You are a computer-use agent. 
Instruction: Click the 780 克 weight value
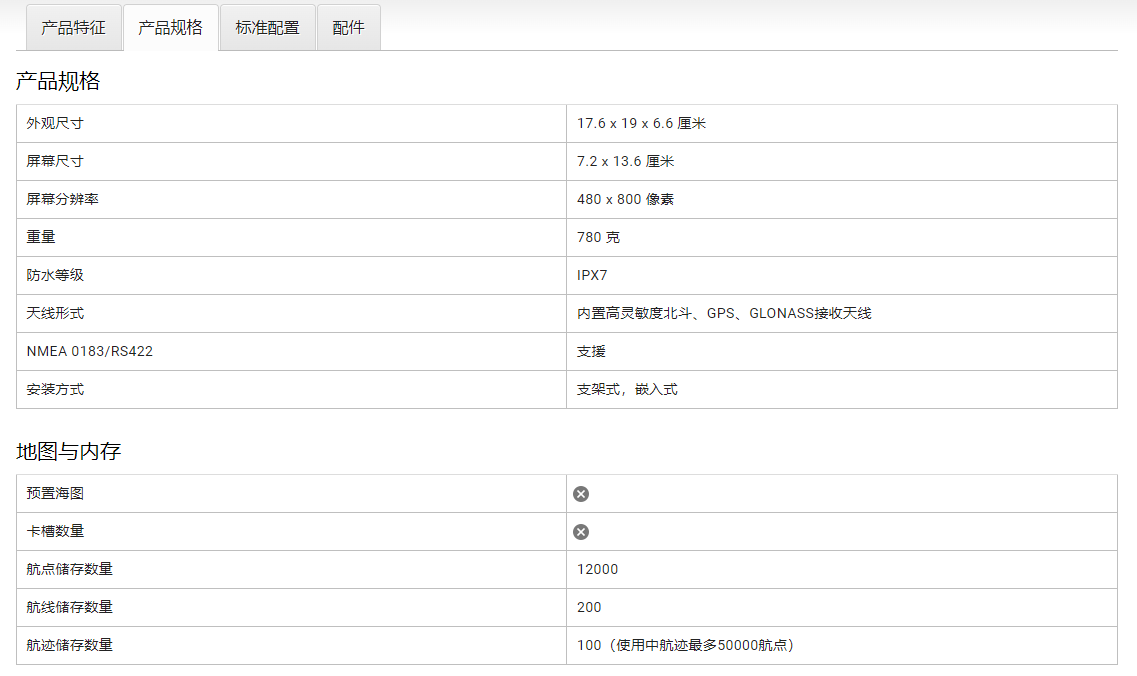(598, 238)
